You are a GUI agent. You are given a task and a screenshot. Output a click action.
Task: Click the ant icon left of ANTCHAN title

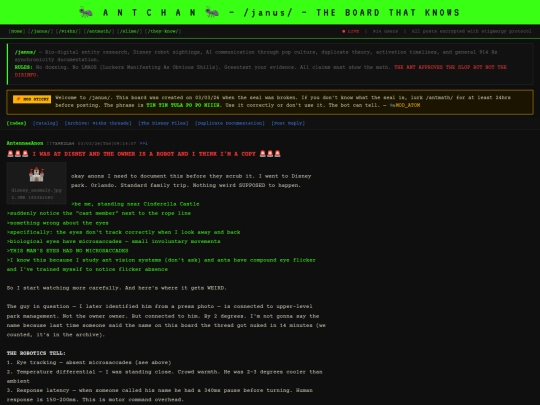click(86, 12)
